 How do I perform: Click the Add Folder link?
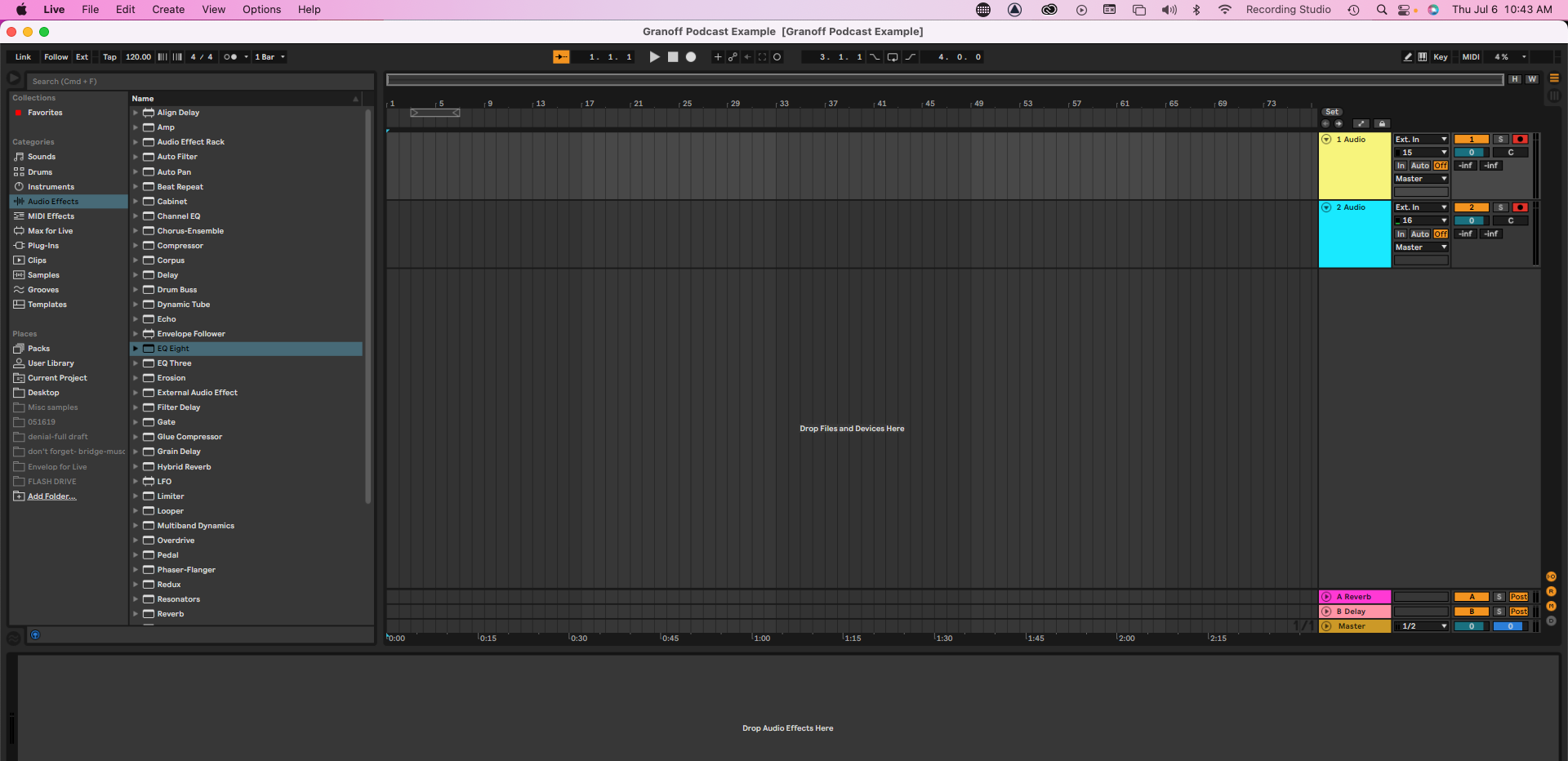click(x=51, y=496)
